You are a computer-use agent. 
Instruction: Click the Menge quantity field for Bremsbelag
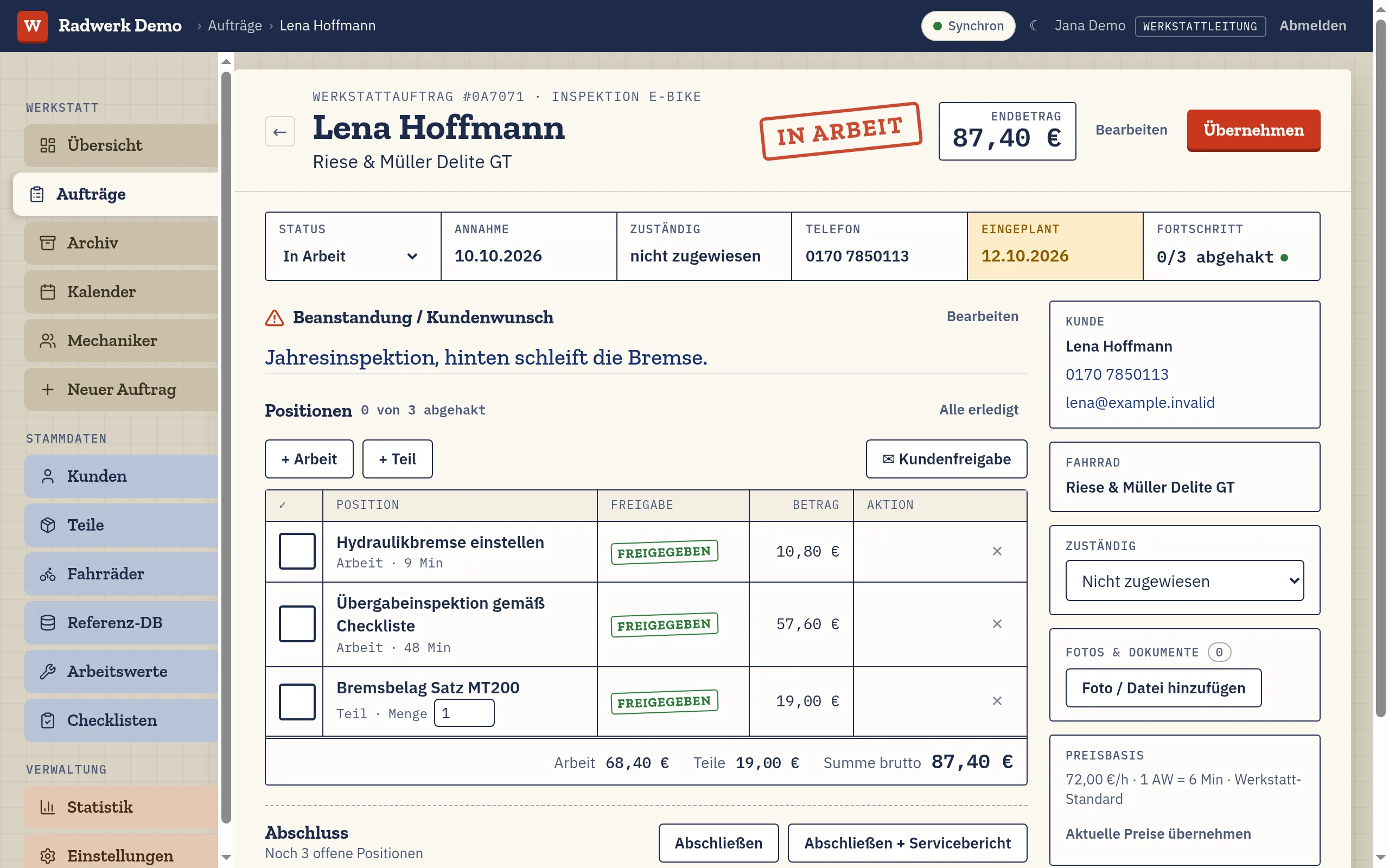pos(464,713)
